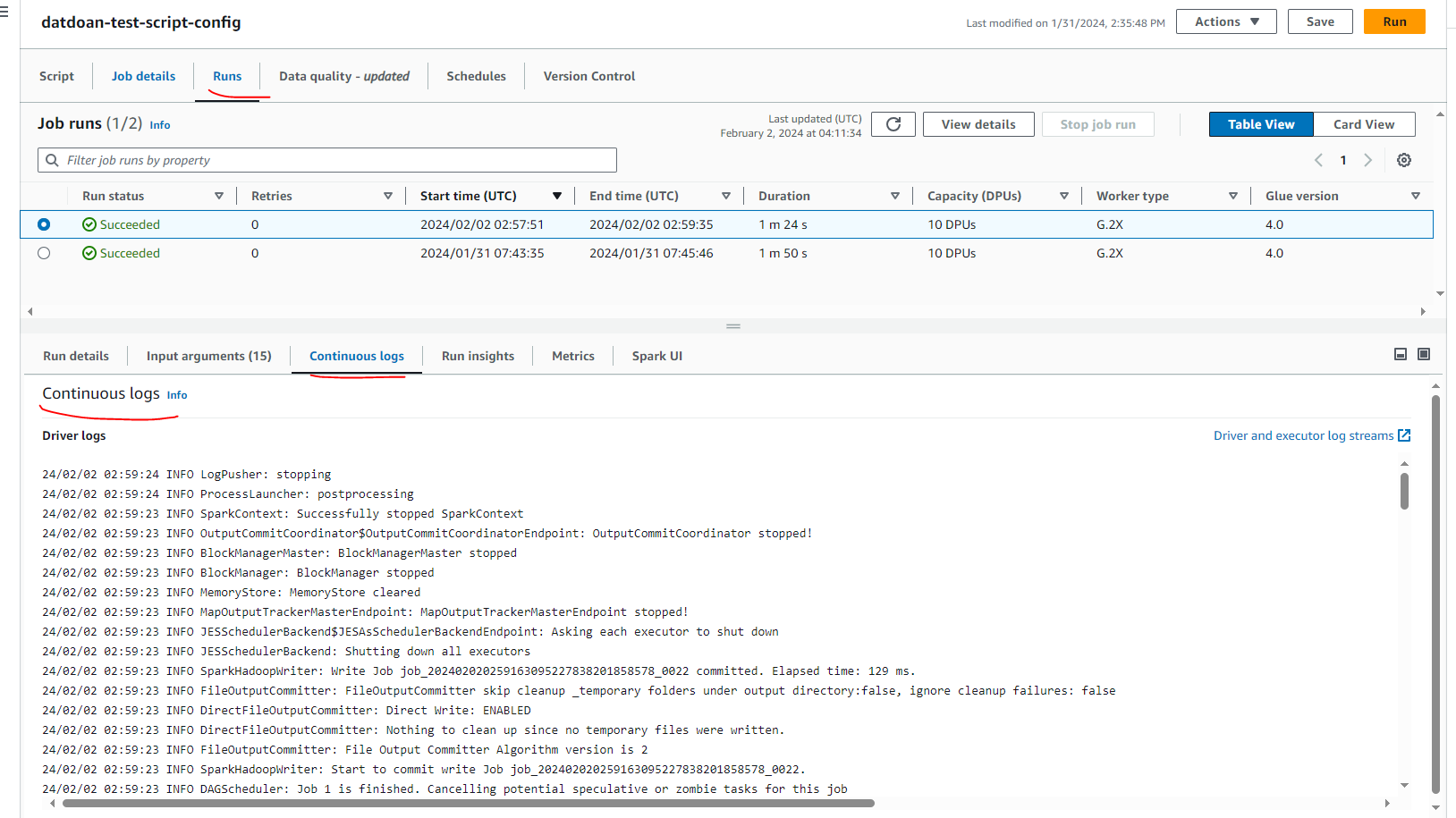Viewport: 1456px width, 818px height.
Task: Switch to Card View
Action: click(x=1363, y=124)
